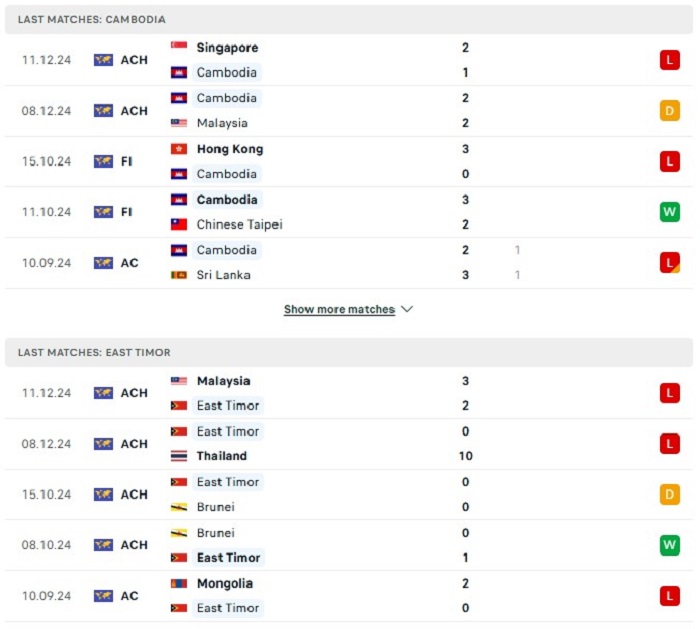This screenshot has width=700, height=629.
Task: Open the Mongolia vs East Timor match score
Action: click(465, 596)
